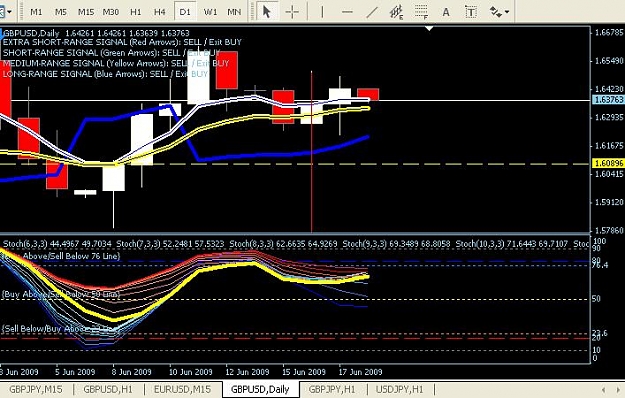The height and width of the screenshot is (398, 625).
Task: Open the GBPUSD,H1 chart tab
Action: coord(108,389)
